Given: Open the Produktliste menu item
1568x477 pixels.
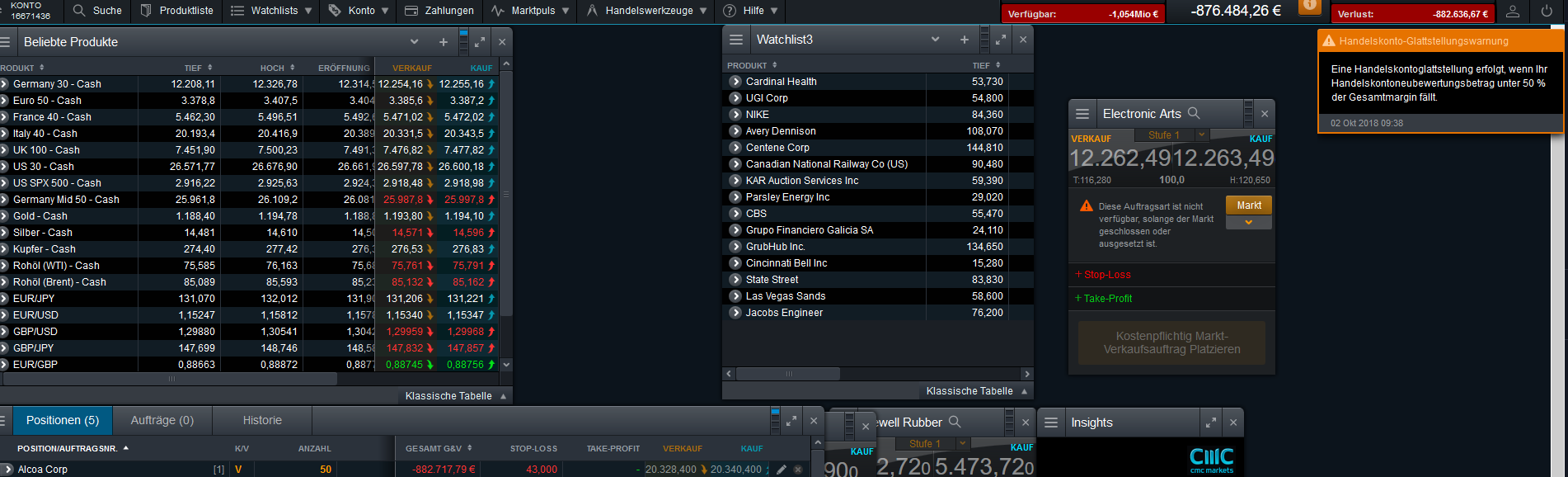Looking at the screenshot, I should click(x=176, y=11).
